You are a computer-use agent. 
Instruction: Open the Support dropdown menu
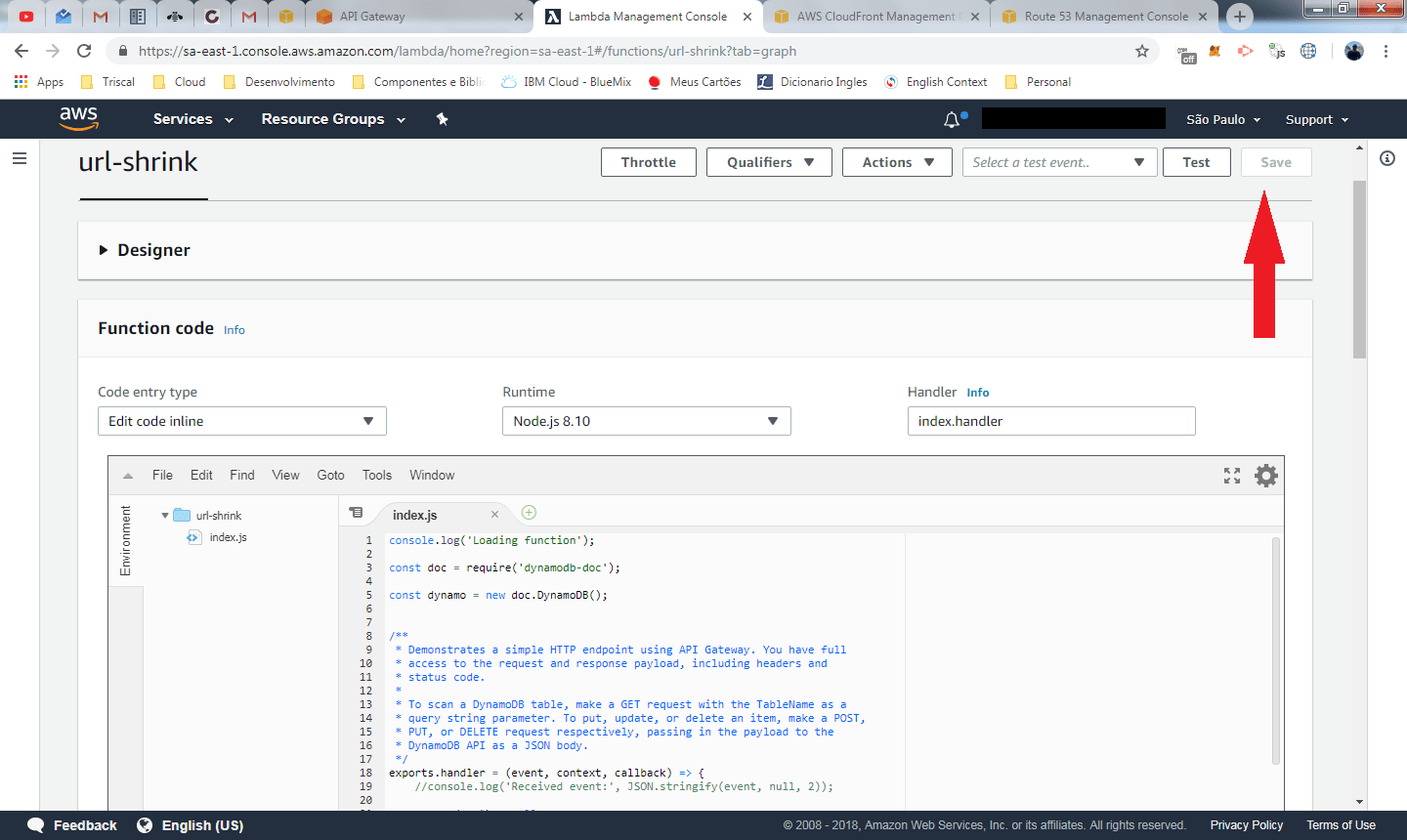point(1317,119)
